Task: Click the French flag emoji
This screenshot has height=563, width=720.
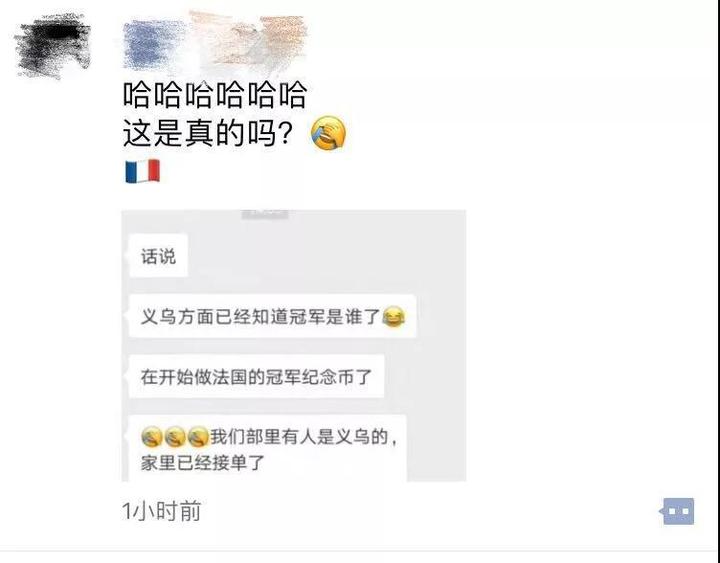Action: click(x=143, y=171)
